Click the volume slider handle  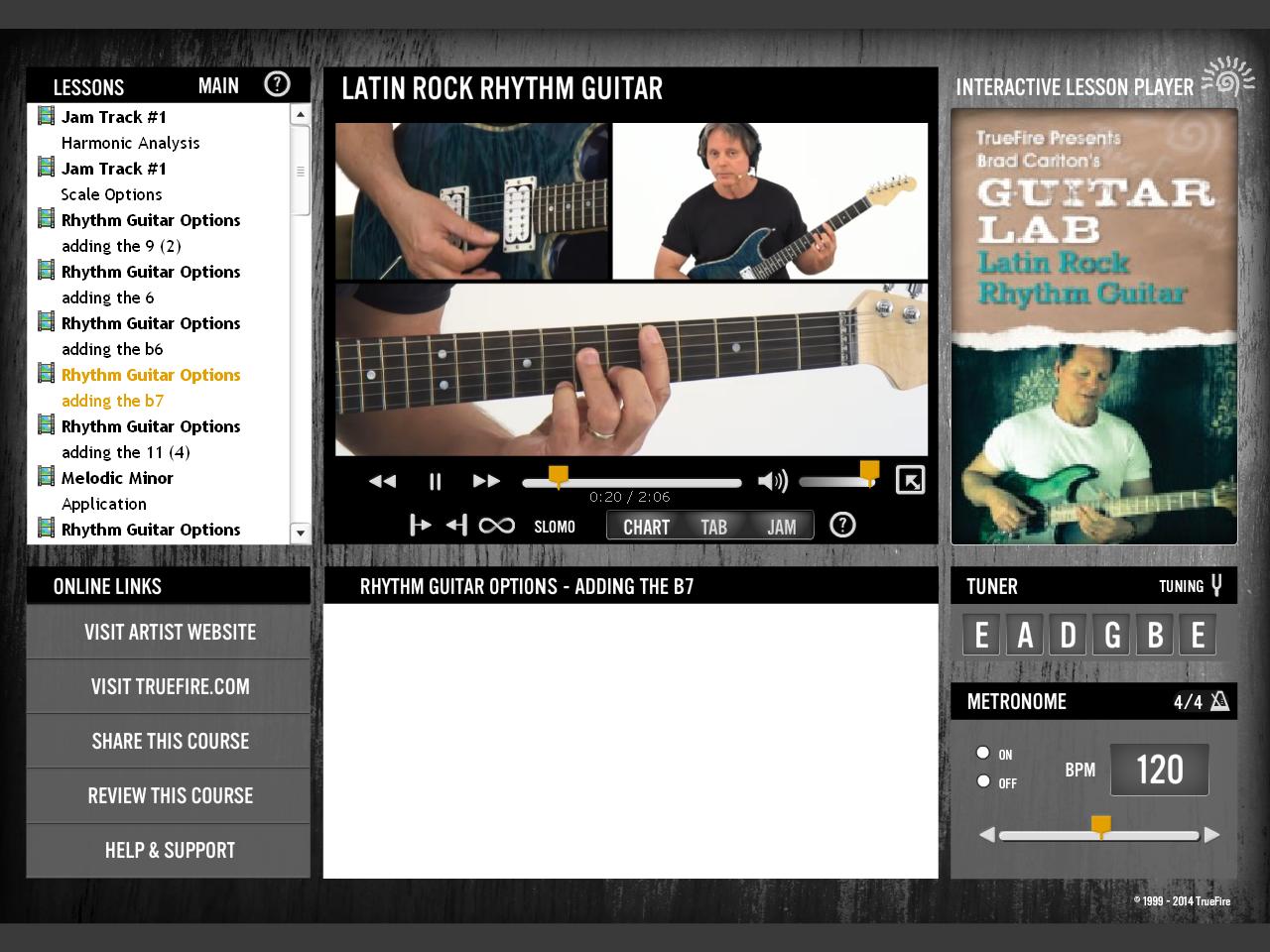coord(869,472)
